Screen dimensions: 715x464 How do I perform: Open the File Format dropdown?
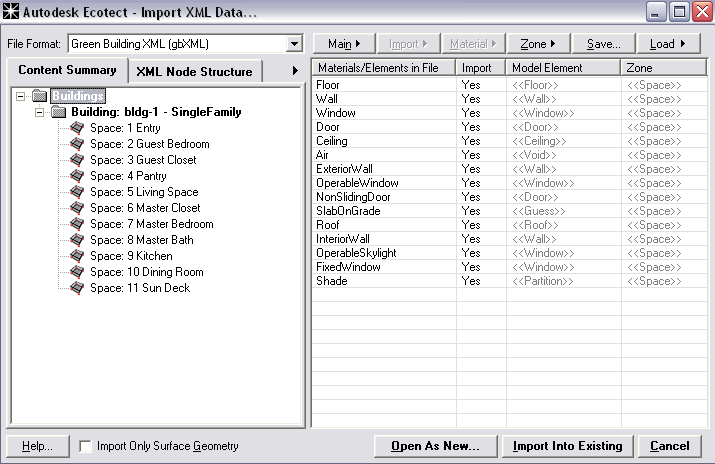(x=294, y=44)
